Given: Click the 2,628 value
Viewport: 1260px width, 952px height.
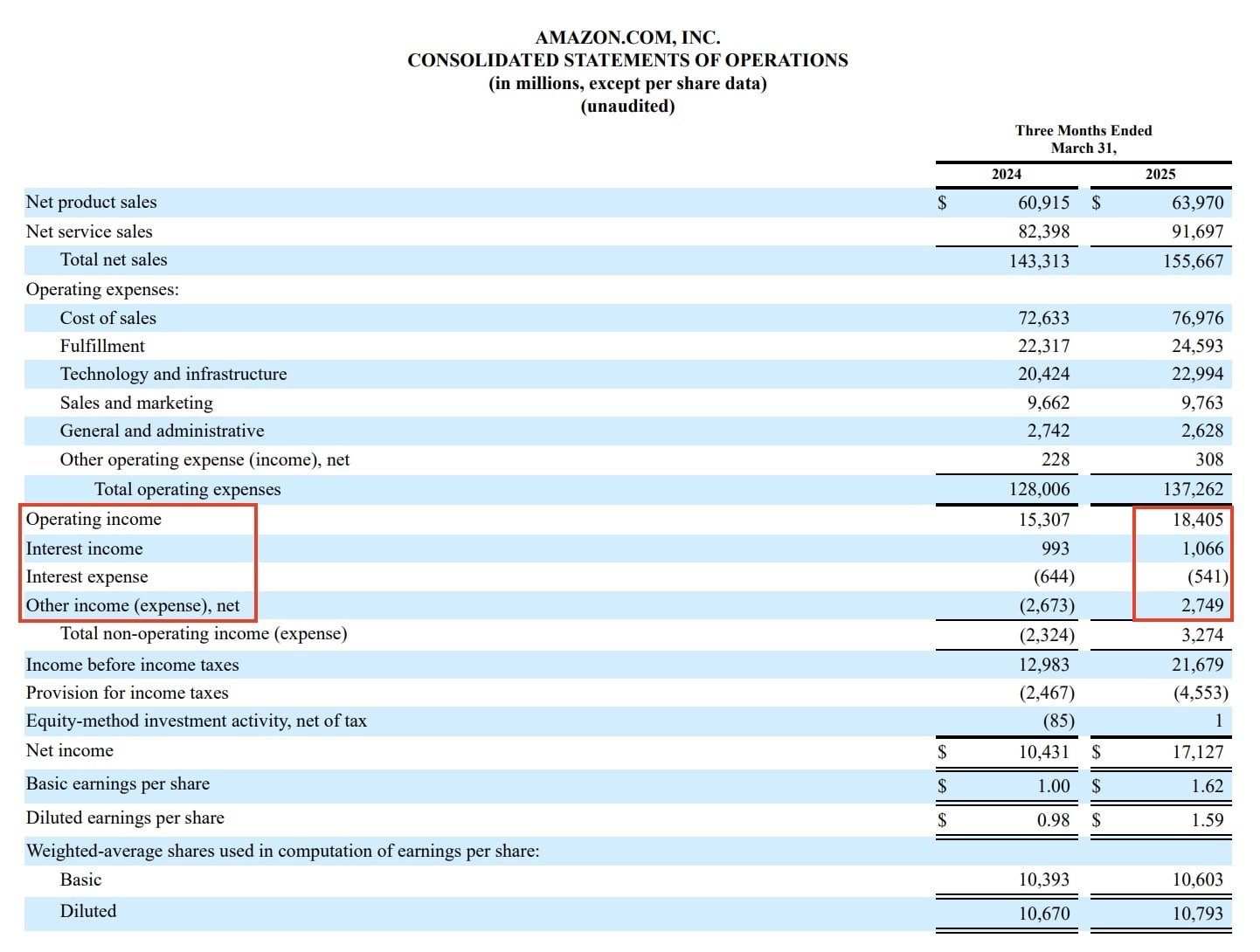Looking at the screenshot, I should pos(1201,431).
